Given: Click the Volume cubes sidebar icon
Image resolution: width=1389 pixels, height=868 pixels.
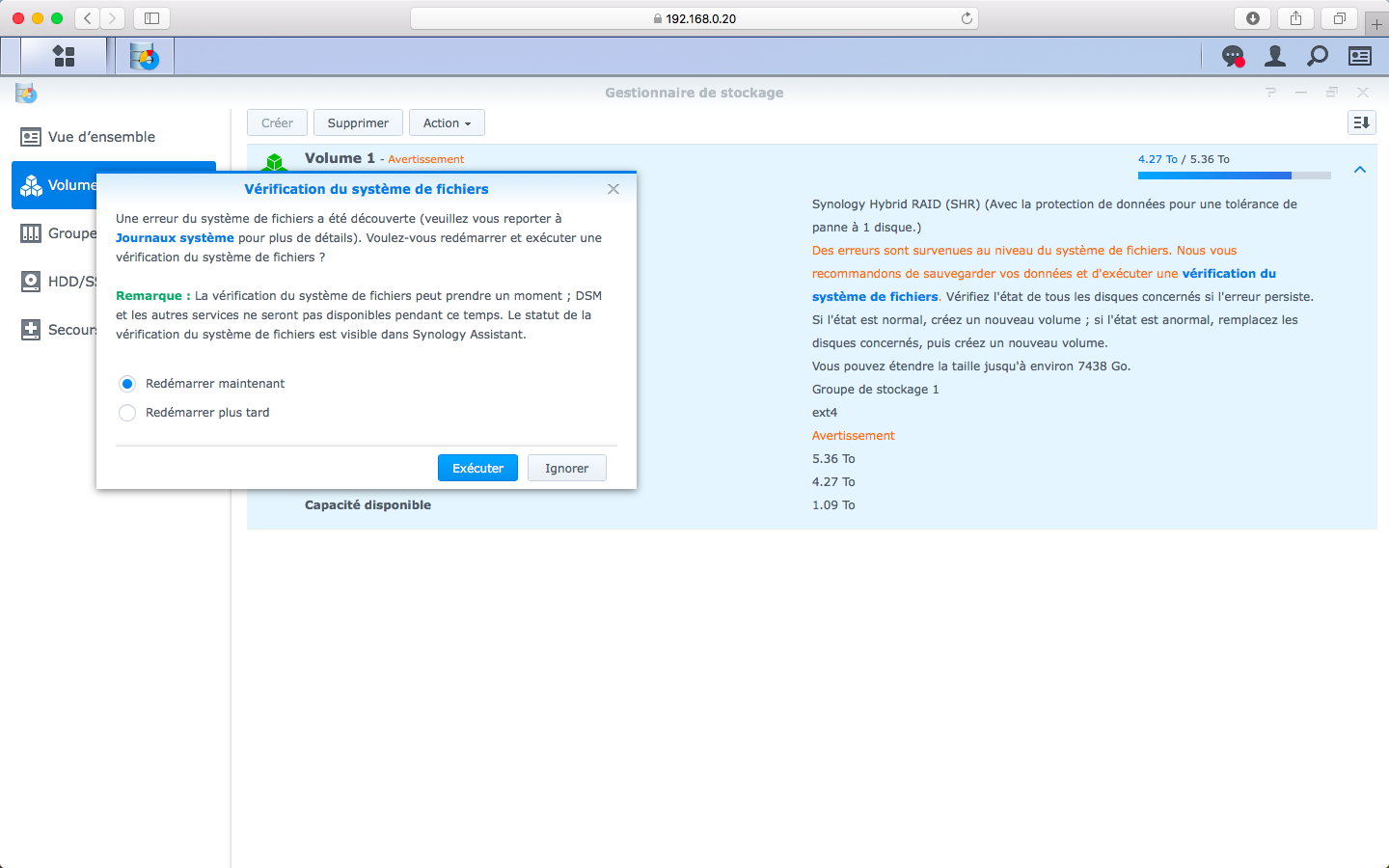Looking at the screenshot, I should [31, 185].
